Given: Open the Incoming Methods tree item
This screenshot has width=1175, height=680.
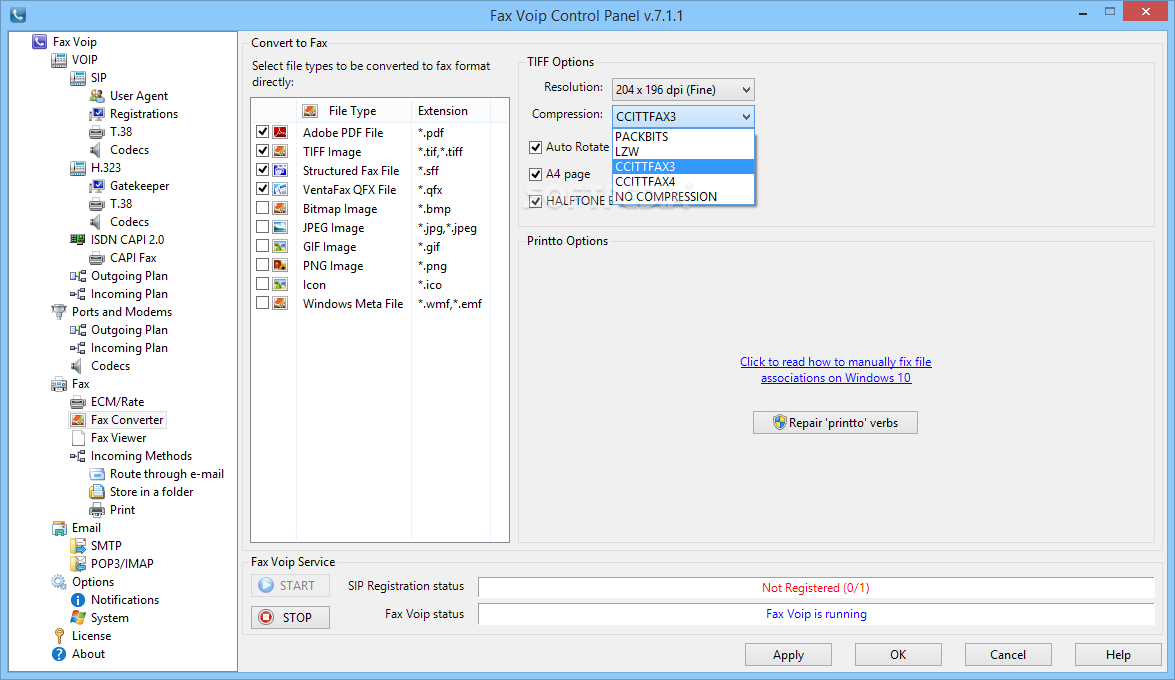Looking at the screenshot, I should pos(141,456).
